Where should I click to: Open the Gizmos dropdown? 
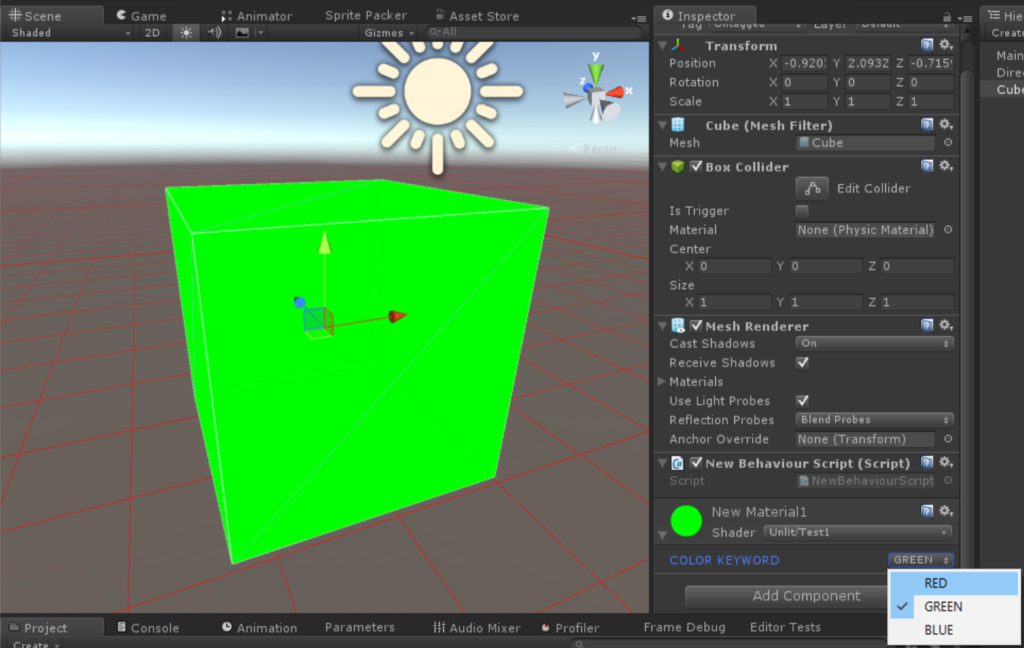[x=389, y=33]
